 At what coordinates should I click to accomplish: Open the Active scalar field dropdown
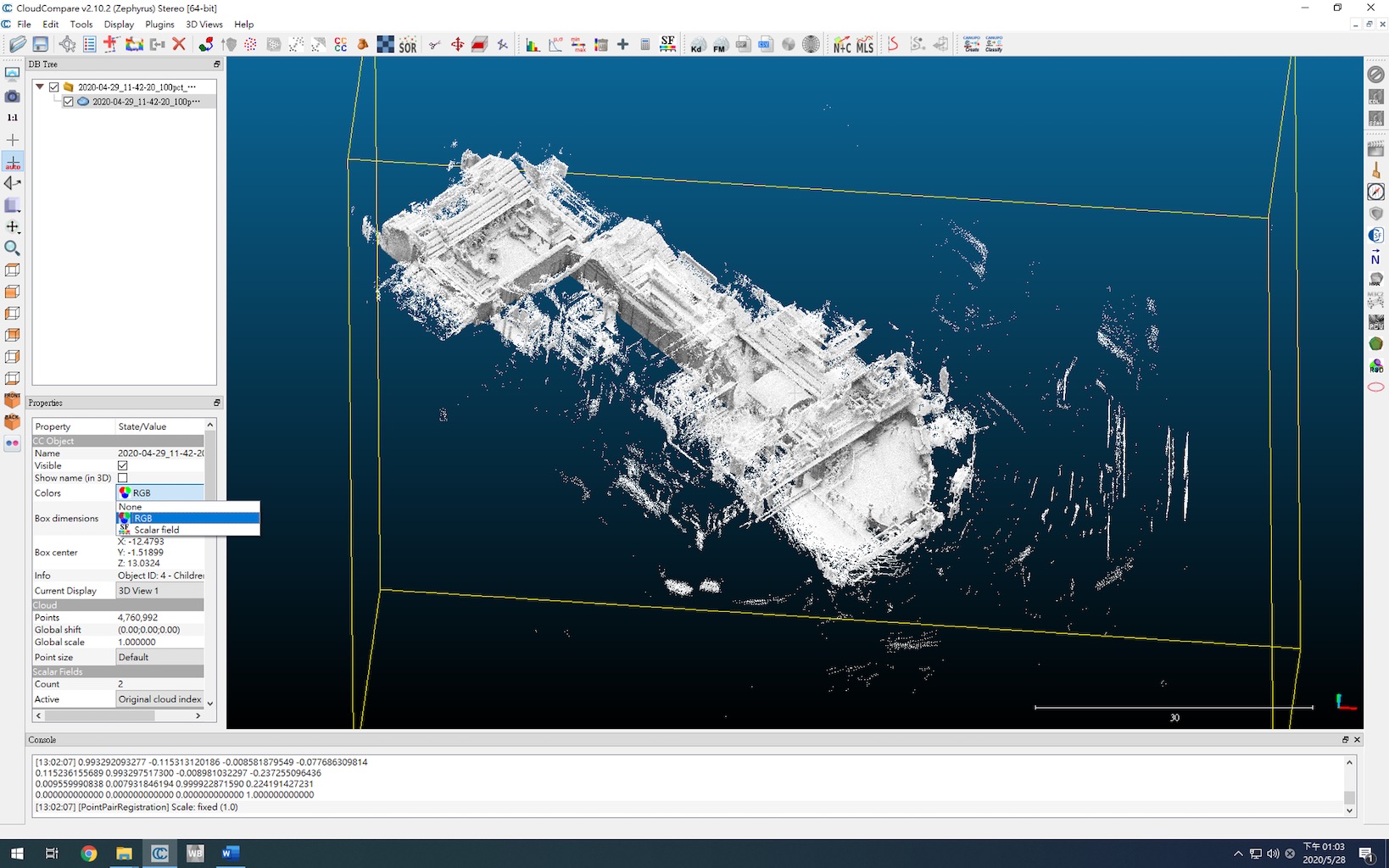coord(159,699)
